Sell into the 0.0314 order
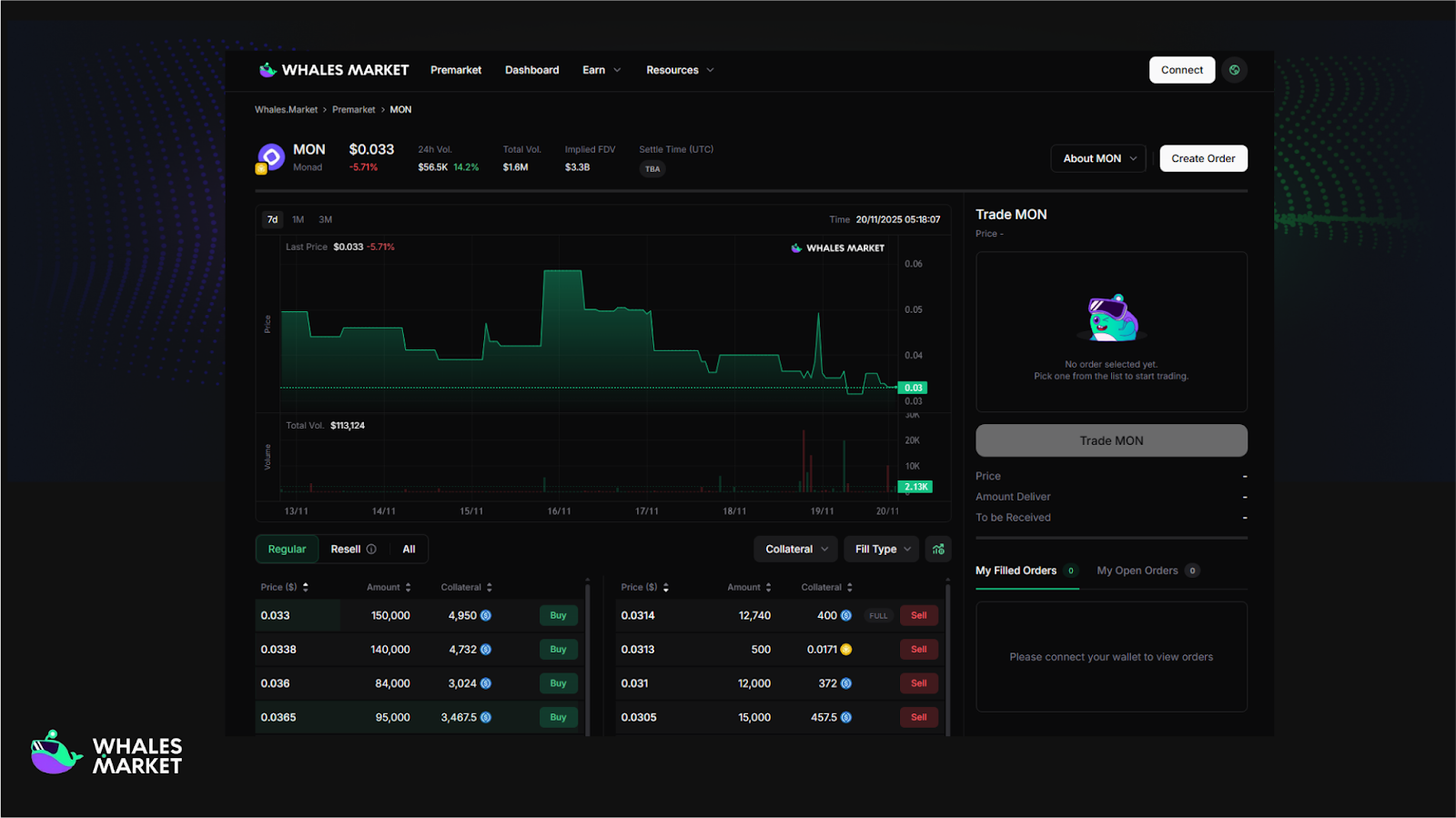This screenshot has width=1456, height=818. [919, 616]
